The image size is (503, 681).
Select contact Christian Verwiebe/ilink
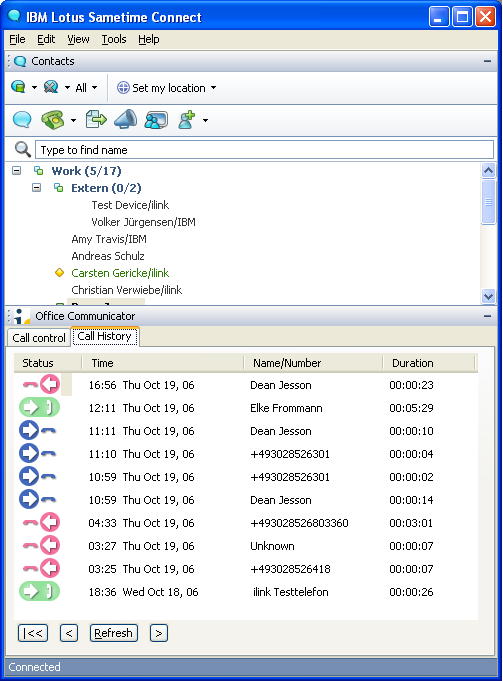pos(126,290)
